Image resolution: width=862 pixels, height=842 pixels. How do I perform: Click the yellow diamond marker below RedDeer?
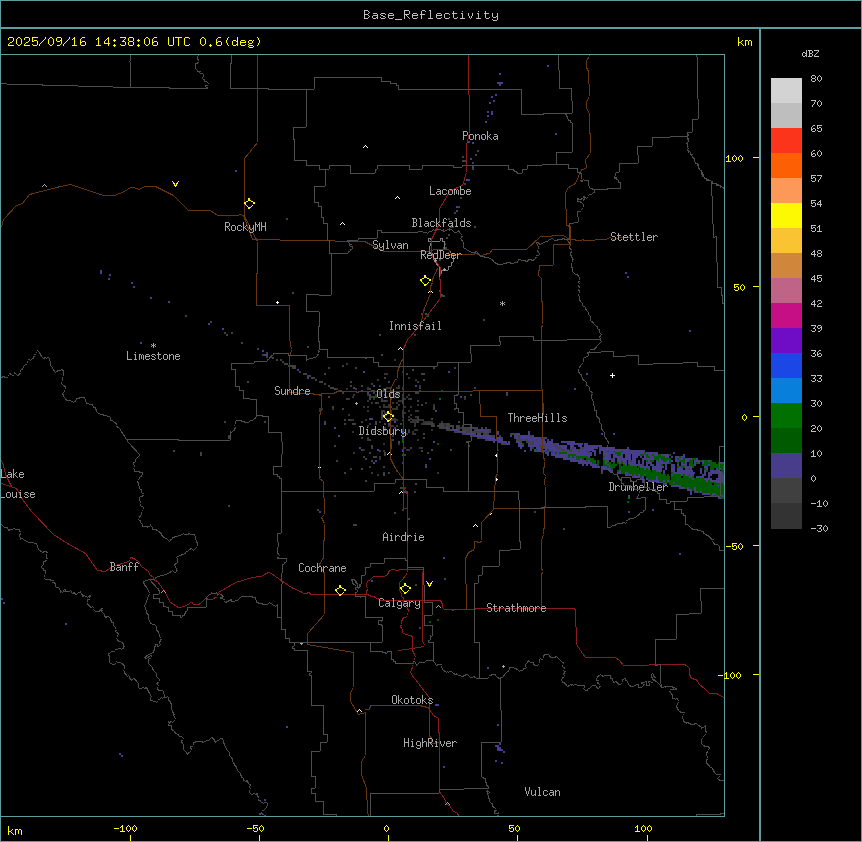[x=426, y=281]
